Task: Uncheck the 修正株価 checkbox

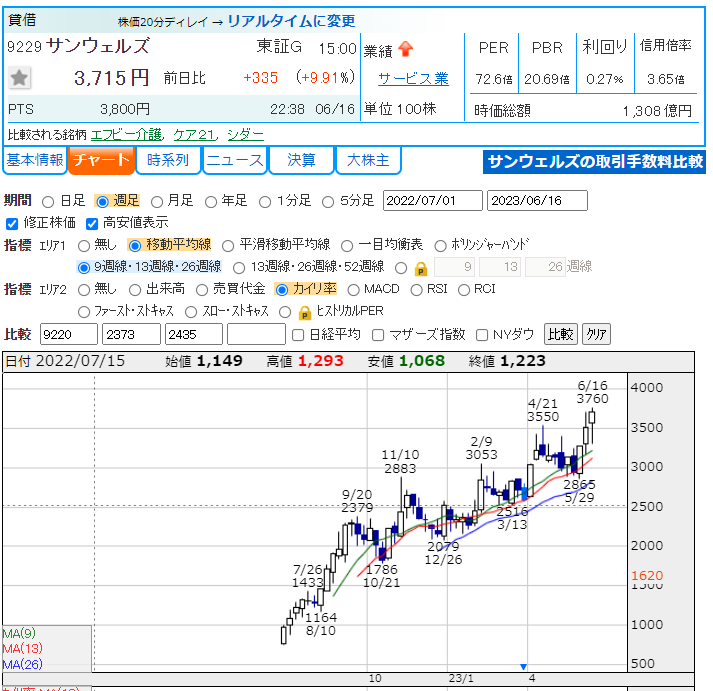Action: point(12,223)
